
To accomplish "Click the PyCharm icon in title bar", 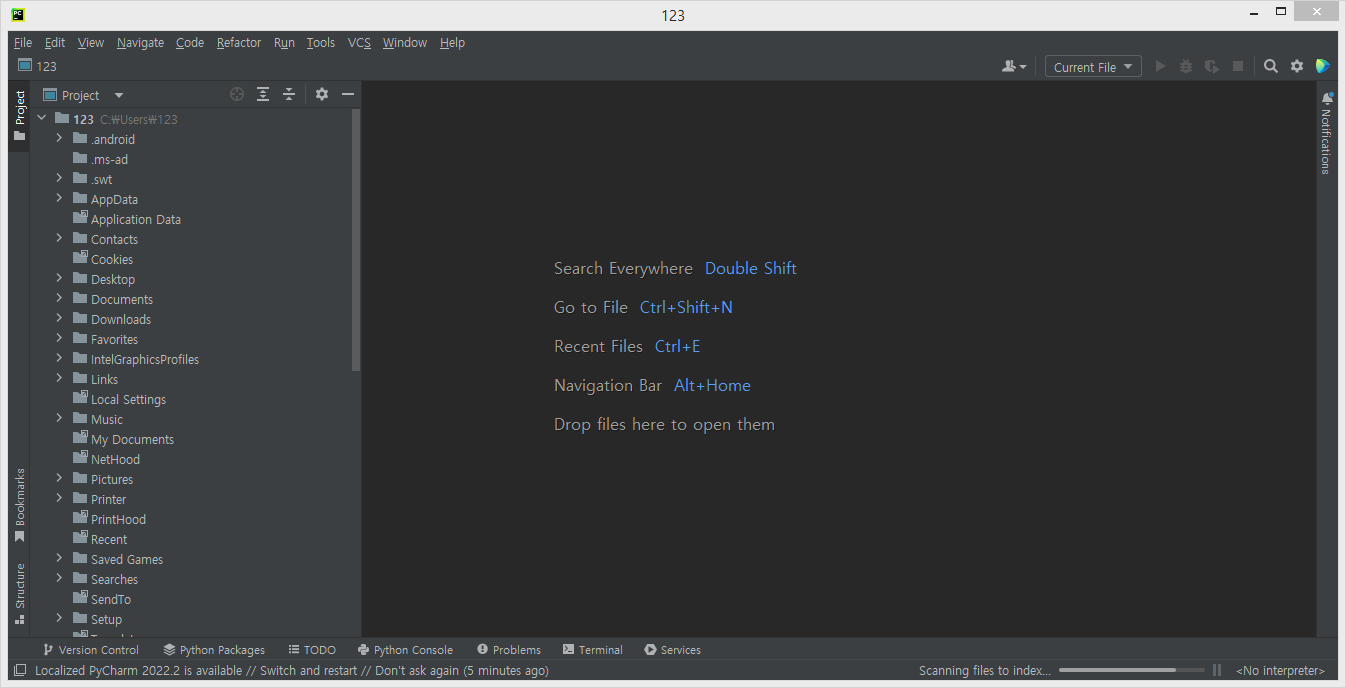I will (18, 14).
